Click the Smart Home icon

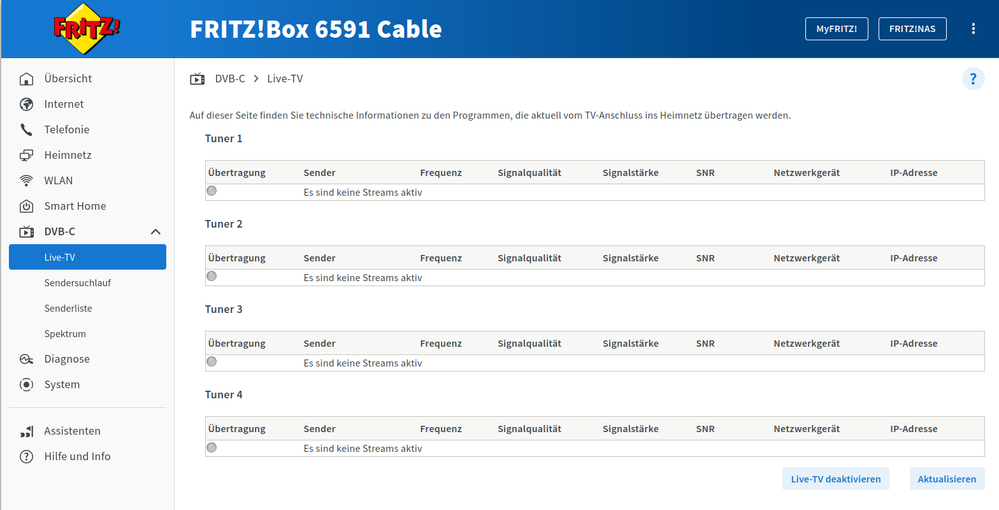pos(26,206)
